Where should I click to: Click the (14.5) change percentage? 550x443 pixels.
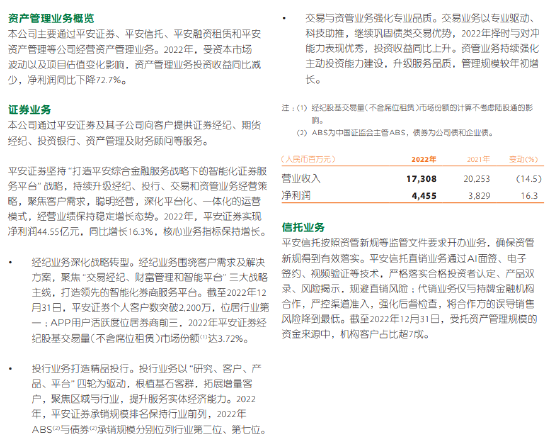[x=529, y=179]
